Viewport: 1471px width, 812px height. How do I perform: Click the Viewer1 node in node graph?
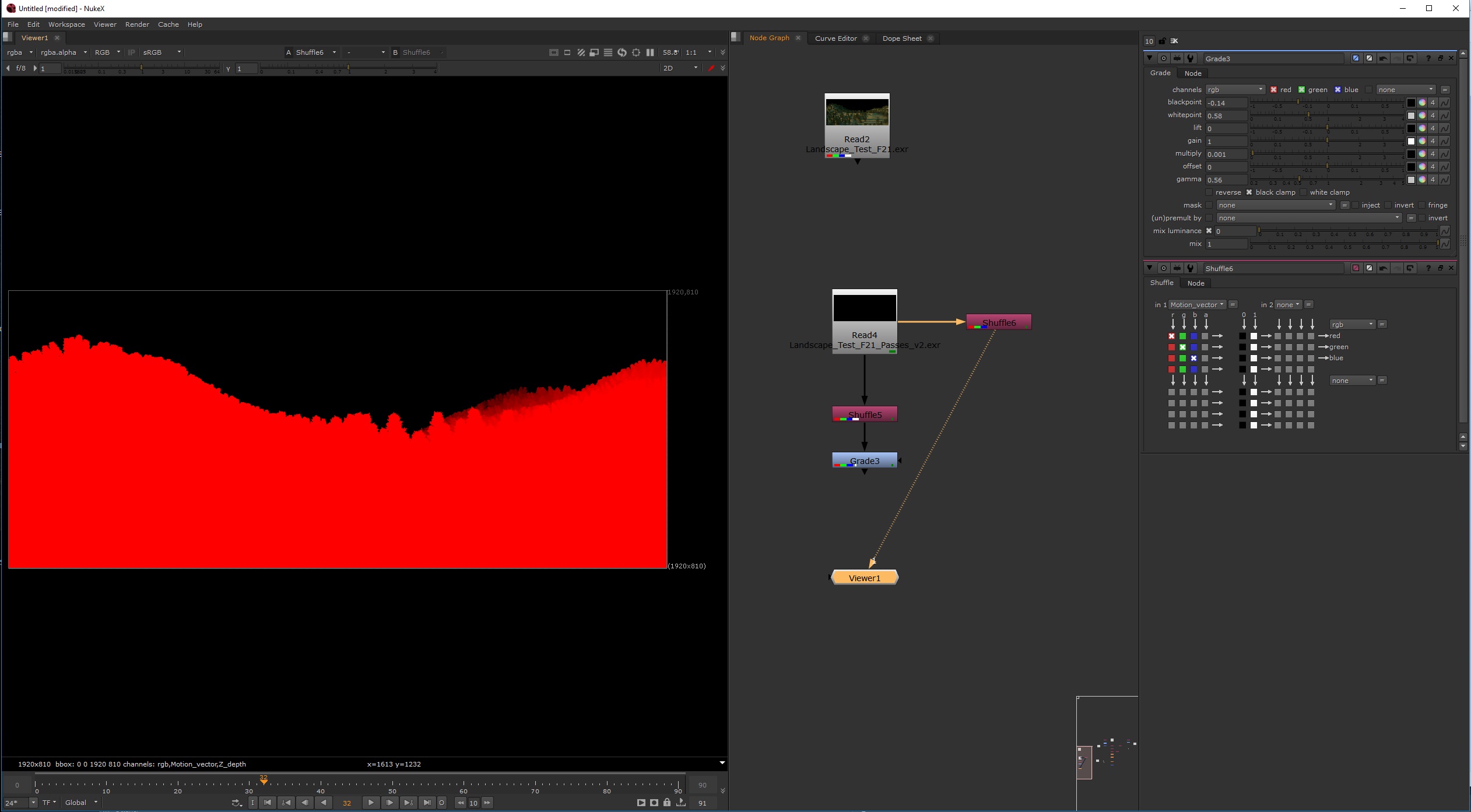click(865, 578)
